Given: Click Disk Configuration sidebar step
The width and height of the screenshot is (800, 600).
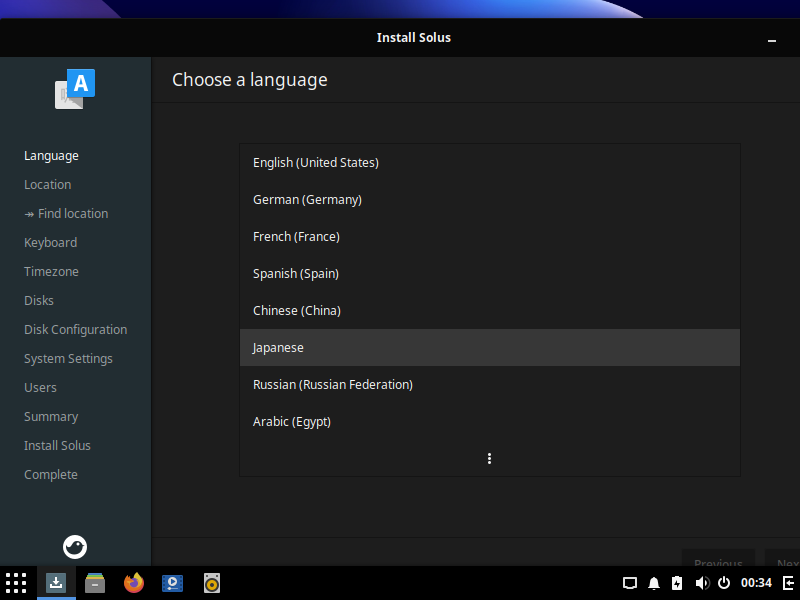Looking at the screenshot, I should point(76,330).
